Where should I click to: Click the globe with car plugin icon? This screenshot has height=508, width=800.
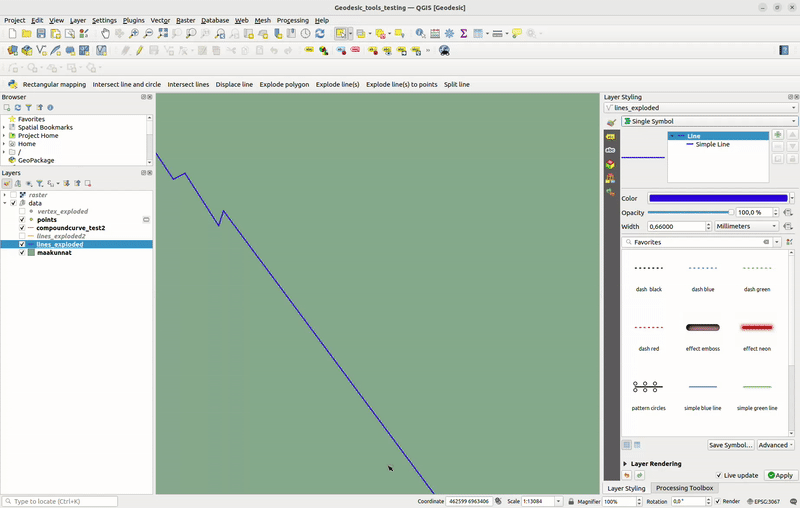(444, 50)
